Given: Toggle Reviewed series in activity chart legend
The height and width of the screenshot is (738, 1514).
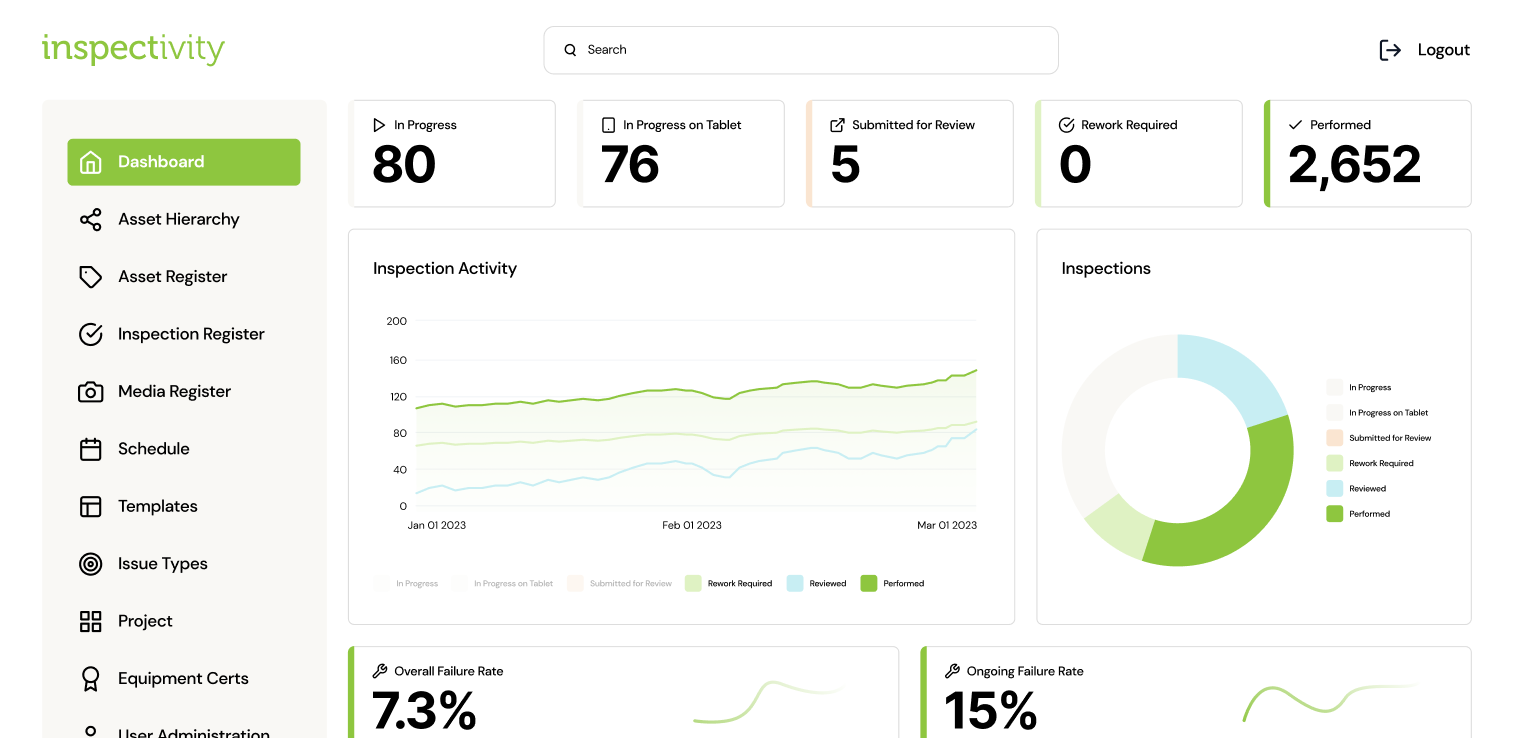Looking at the screenshot, I should point(817,583).
